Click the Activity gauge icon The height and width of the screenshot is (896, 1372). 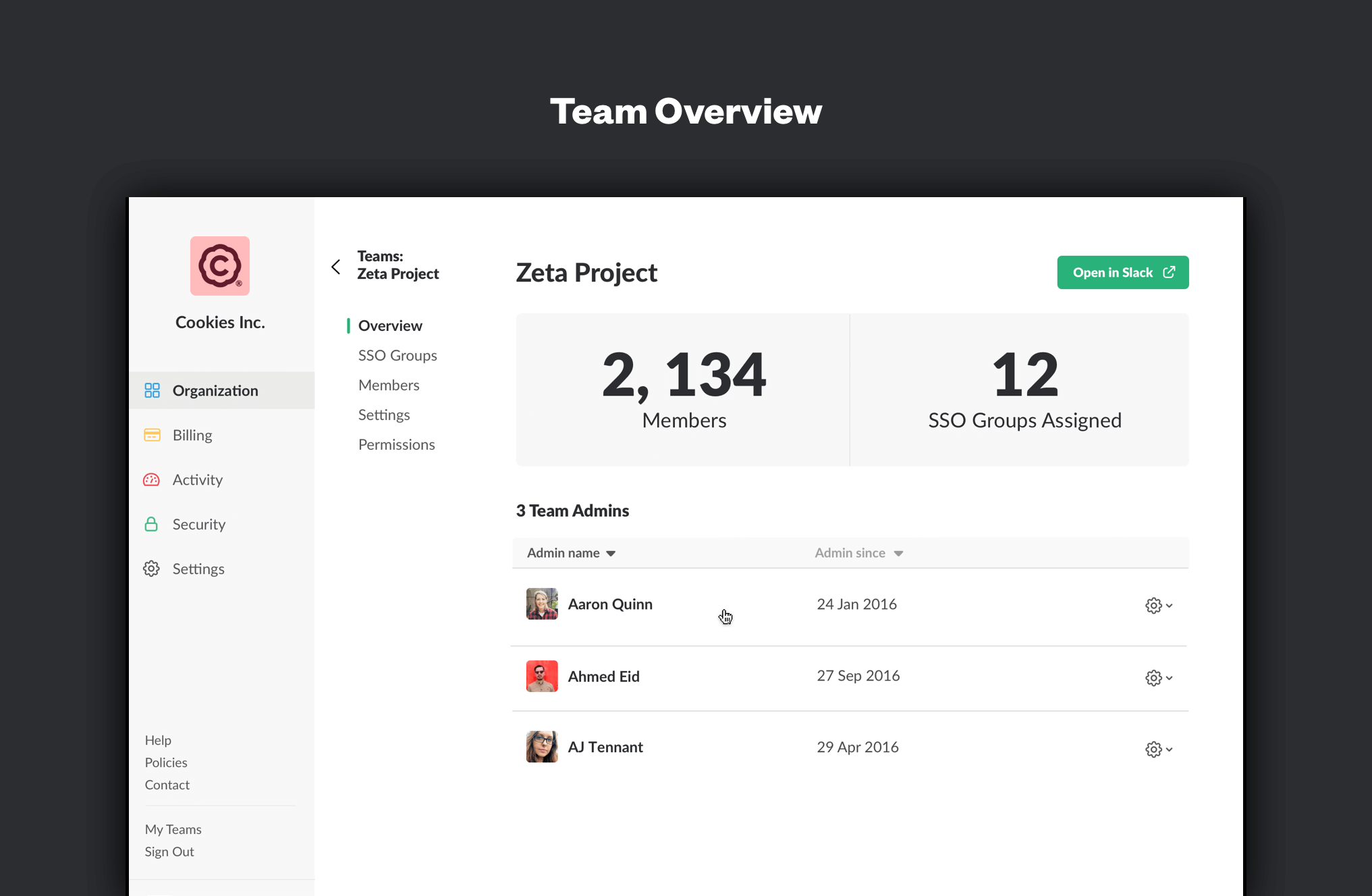152,479
